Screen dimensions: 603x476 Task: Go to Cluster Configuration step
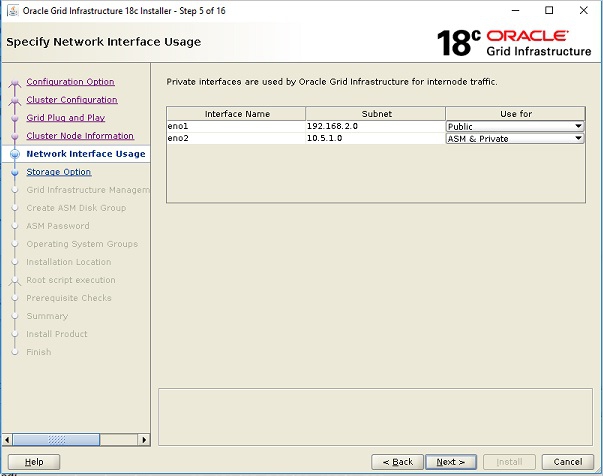tap(72, 100)
